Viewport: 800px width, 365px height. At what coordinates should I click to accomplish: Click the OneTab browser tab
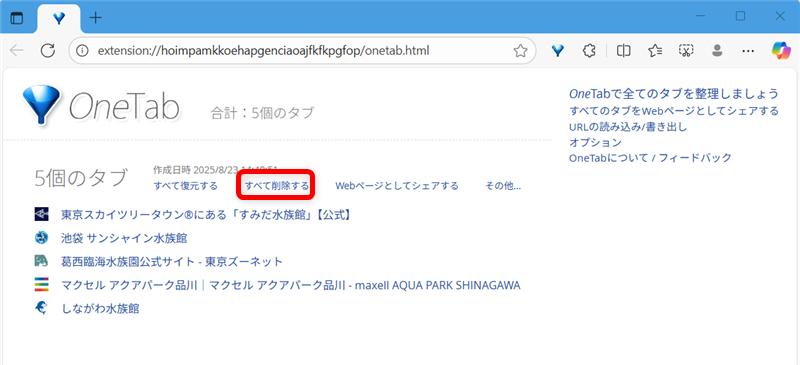pyautogui.click(x=59, y=18)
